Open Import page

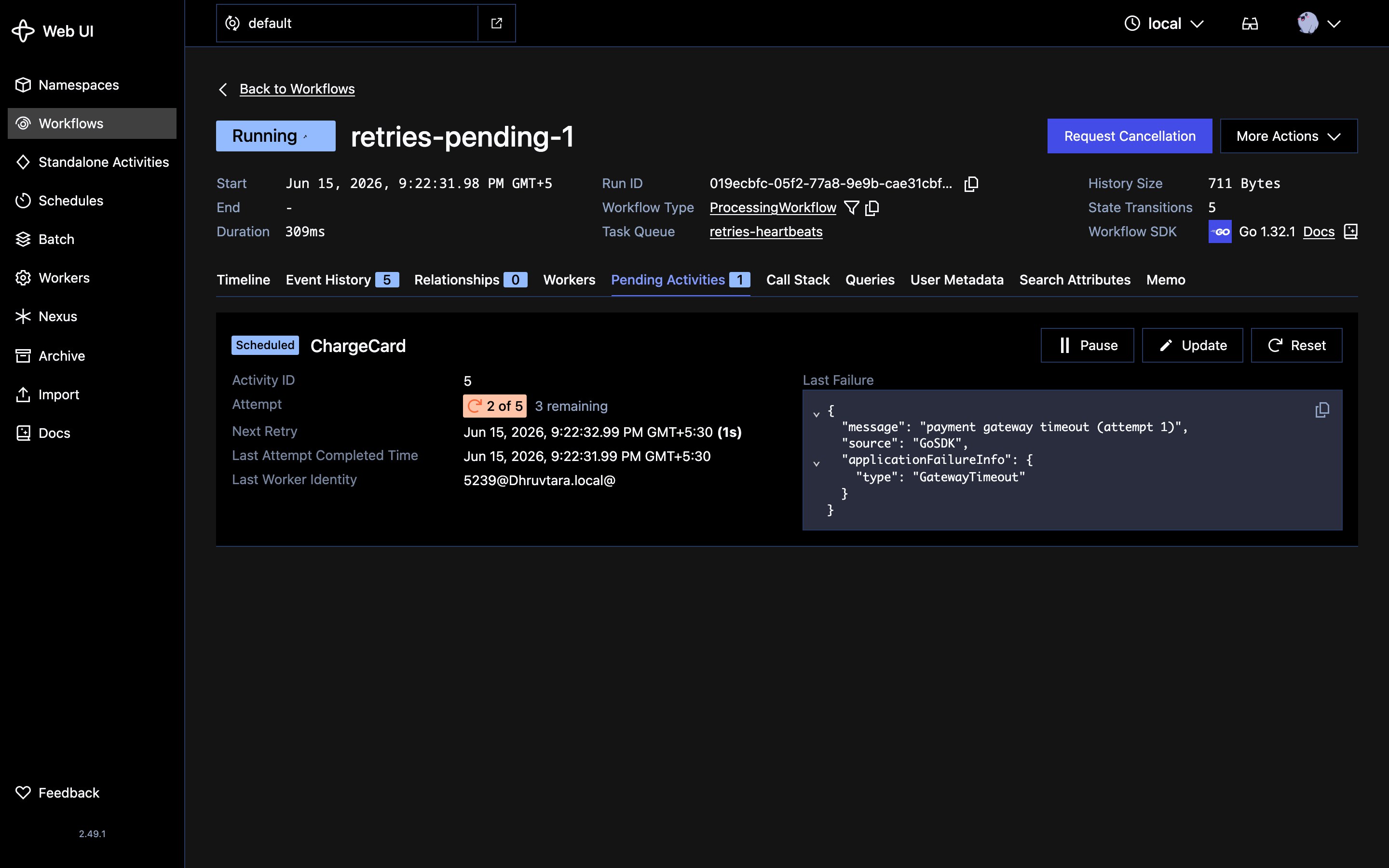(92, 394)
